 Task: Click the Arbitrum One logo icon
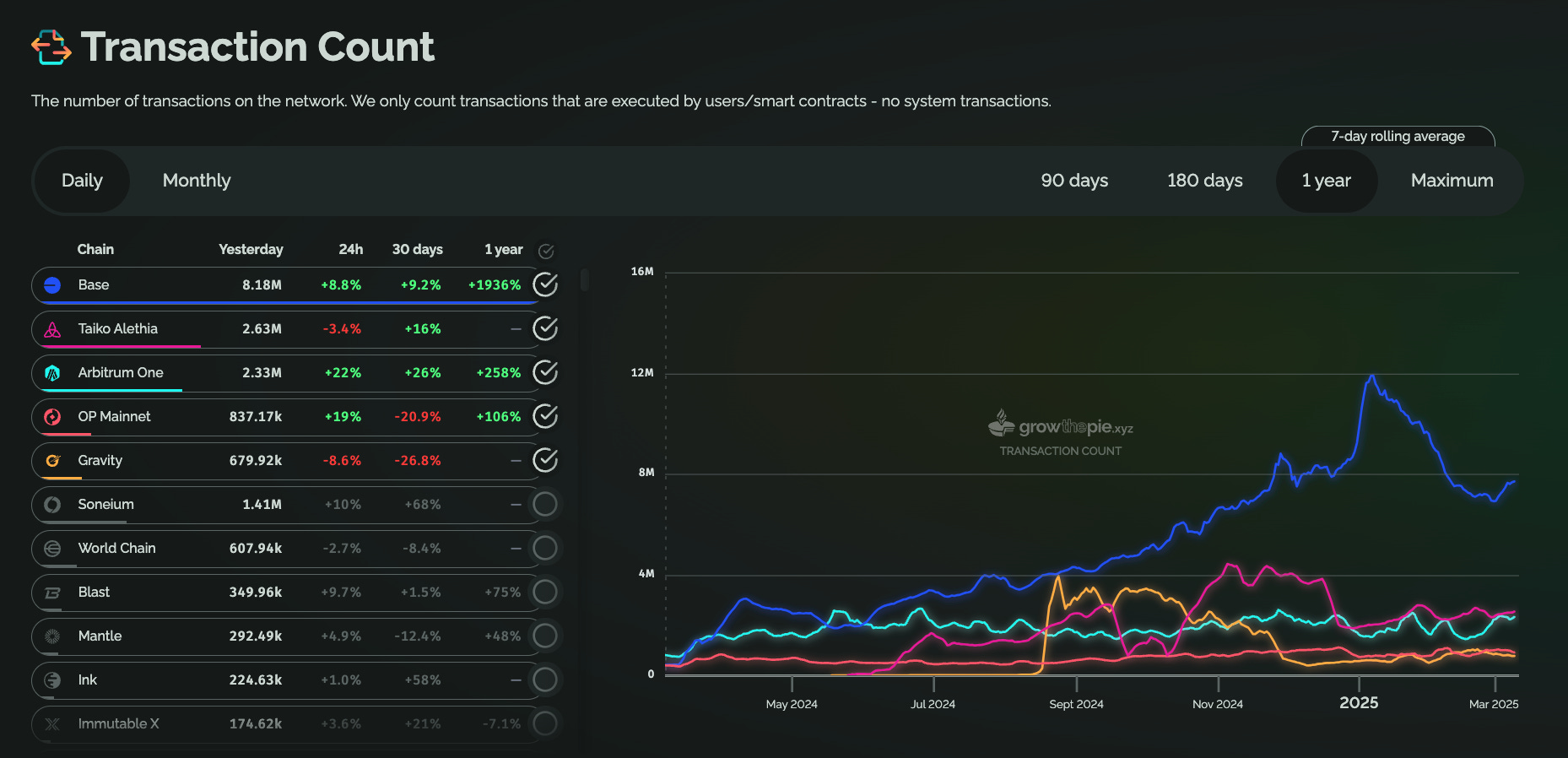(52, 373)
